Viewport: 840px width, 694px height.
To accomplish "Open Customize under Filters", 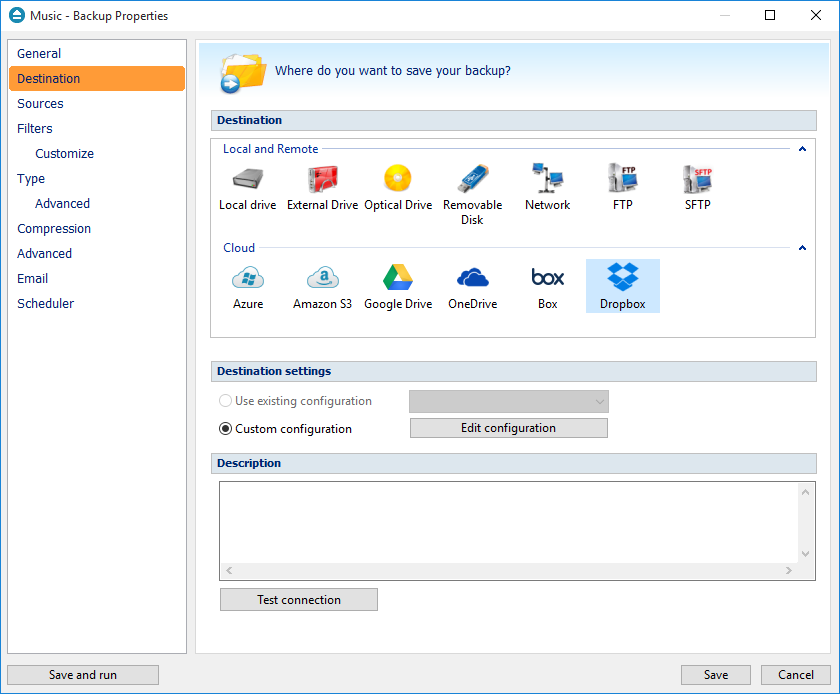I will click(x=64, y=154).
